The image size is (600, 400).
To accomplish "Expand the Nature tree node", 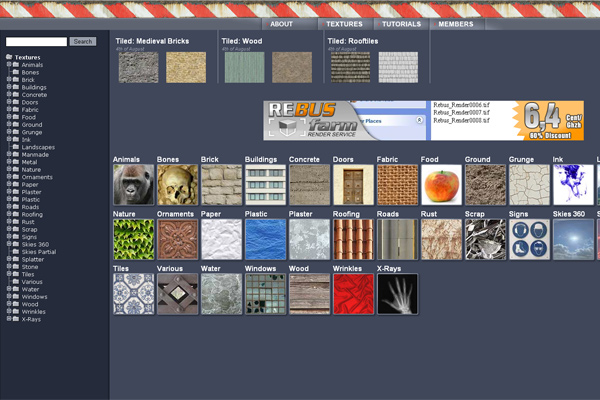I will (x=9, y=169).
